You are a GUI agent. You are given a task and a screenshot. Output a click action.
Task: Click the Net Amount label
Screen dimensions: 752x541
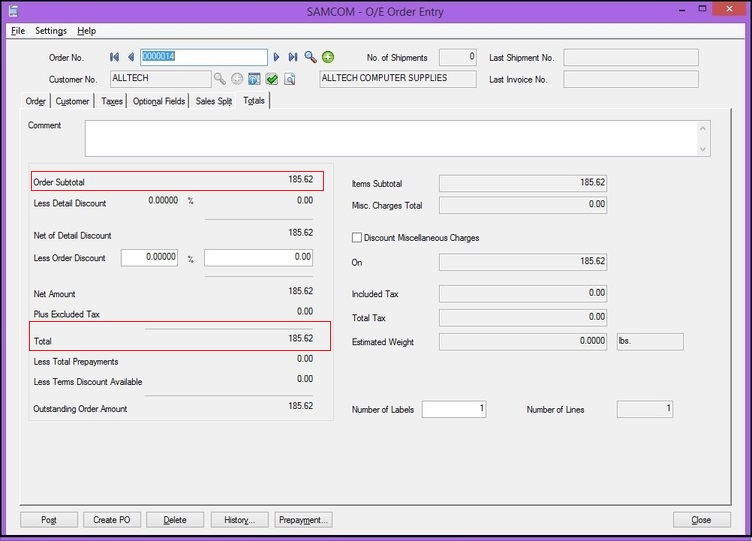[x=54, y=294]
